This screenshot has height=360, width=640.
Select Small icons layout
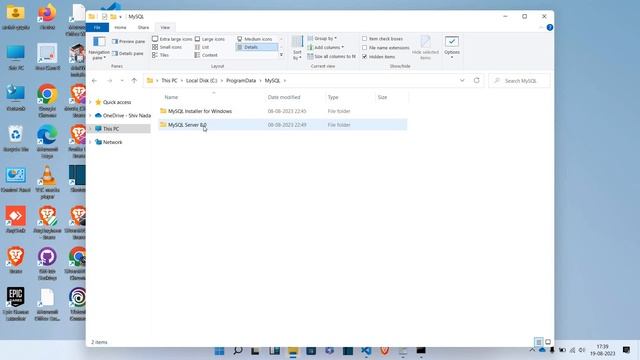(167, 47)
